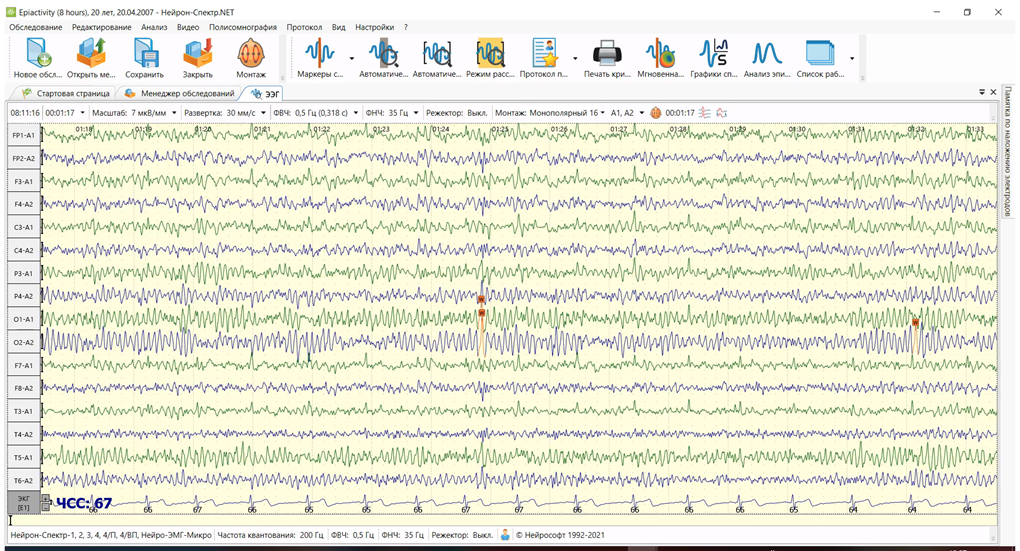Click the brain icon before 00:01:17
1020x551 pixels.
click(656, 113)
